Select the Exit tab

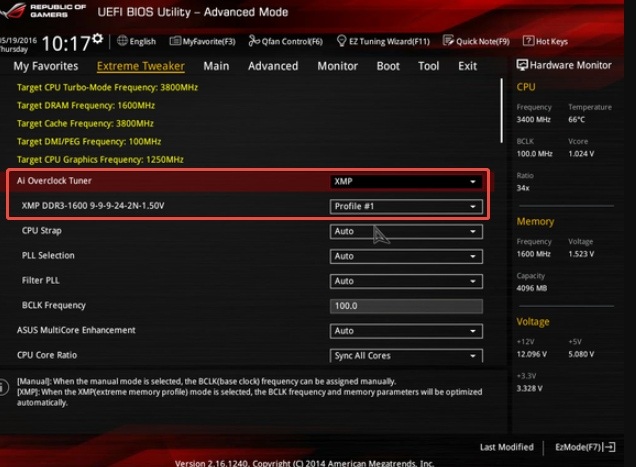(467, 66)
